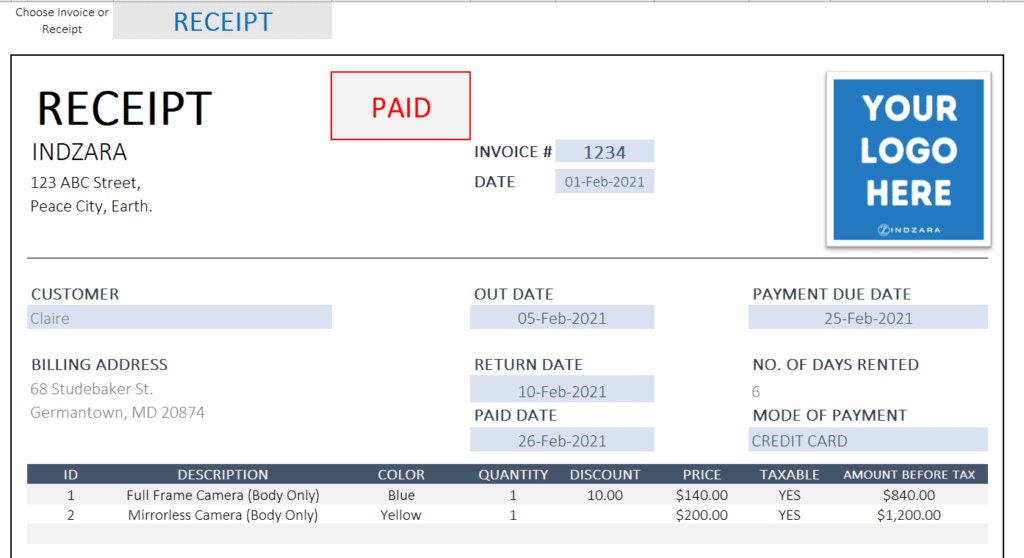Click the DESCRIPTION column header

[223, 474]
